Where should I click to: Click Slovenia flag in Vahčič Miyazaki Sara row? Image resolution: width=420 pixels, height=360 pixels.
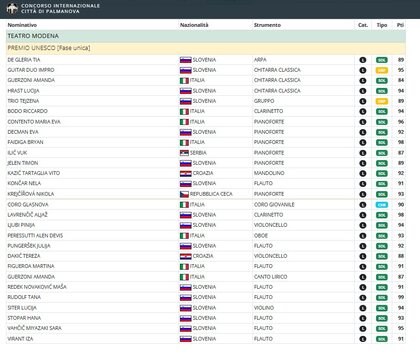[185, 328]
